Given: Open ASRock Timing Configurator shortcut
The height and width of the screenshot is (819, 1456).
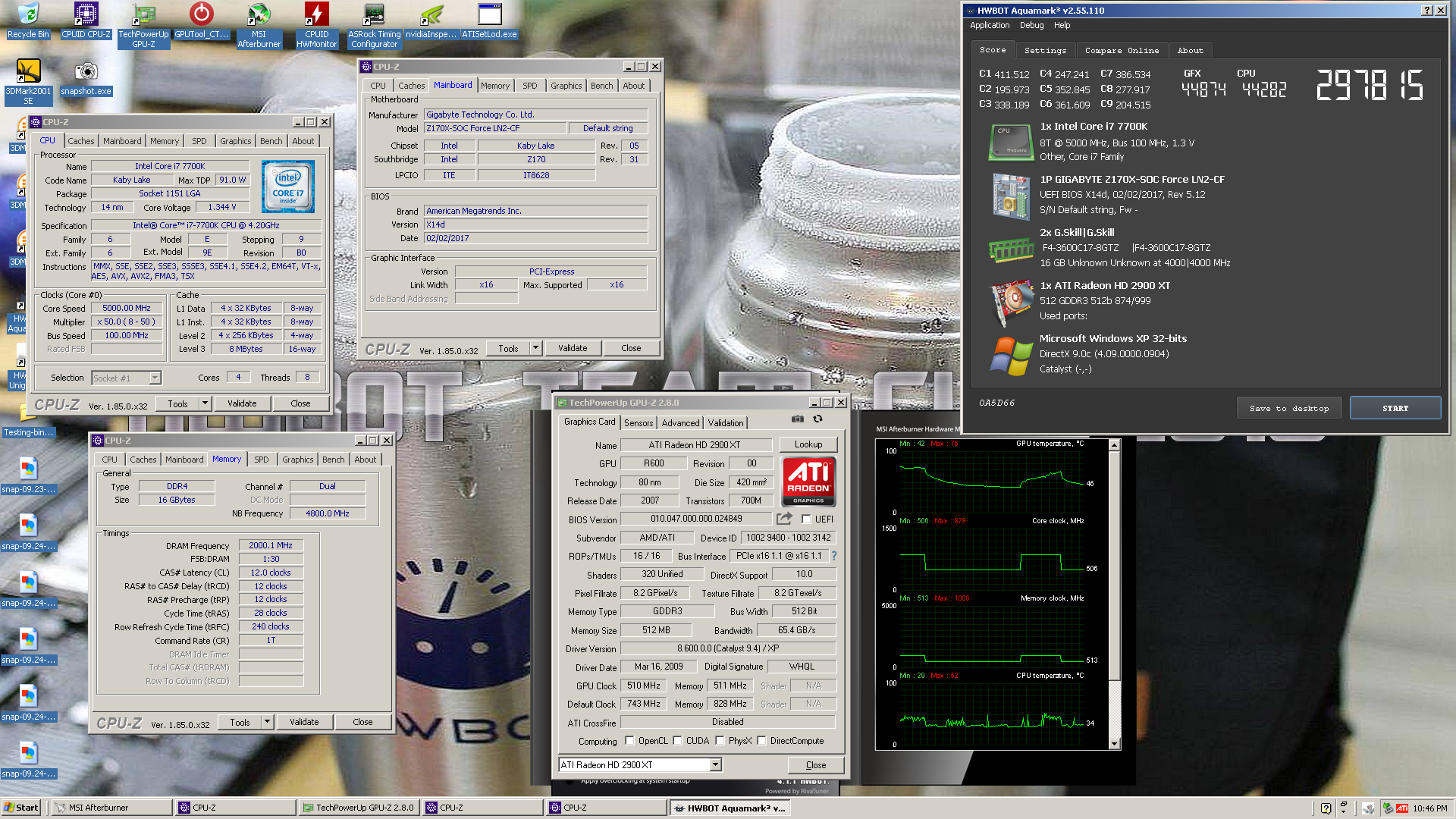Looking at the screenshot, I should [x=374, y=25].
